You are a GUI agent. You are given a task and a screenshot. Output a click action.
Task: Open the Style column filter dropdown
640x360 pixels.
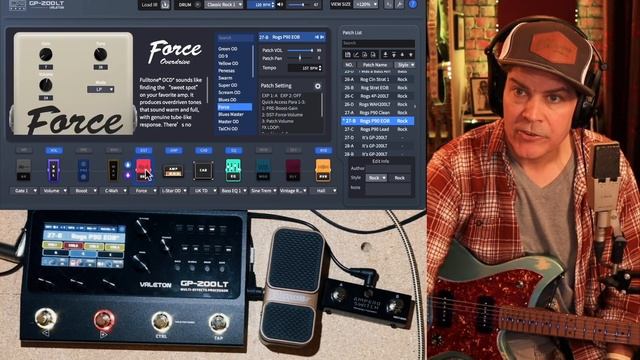click(x=405, y=65)
